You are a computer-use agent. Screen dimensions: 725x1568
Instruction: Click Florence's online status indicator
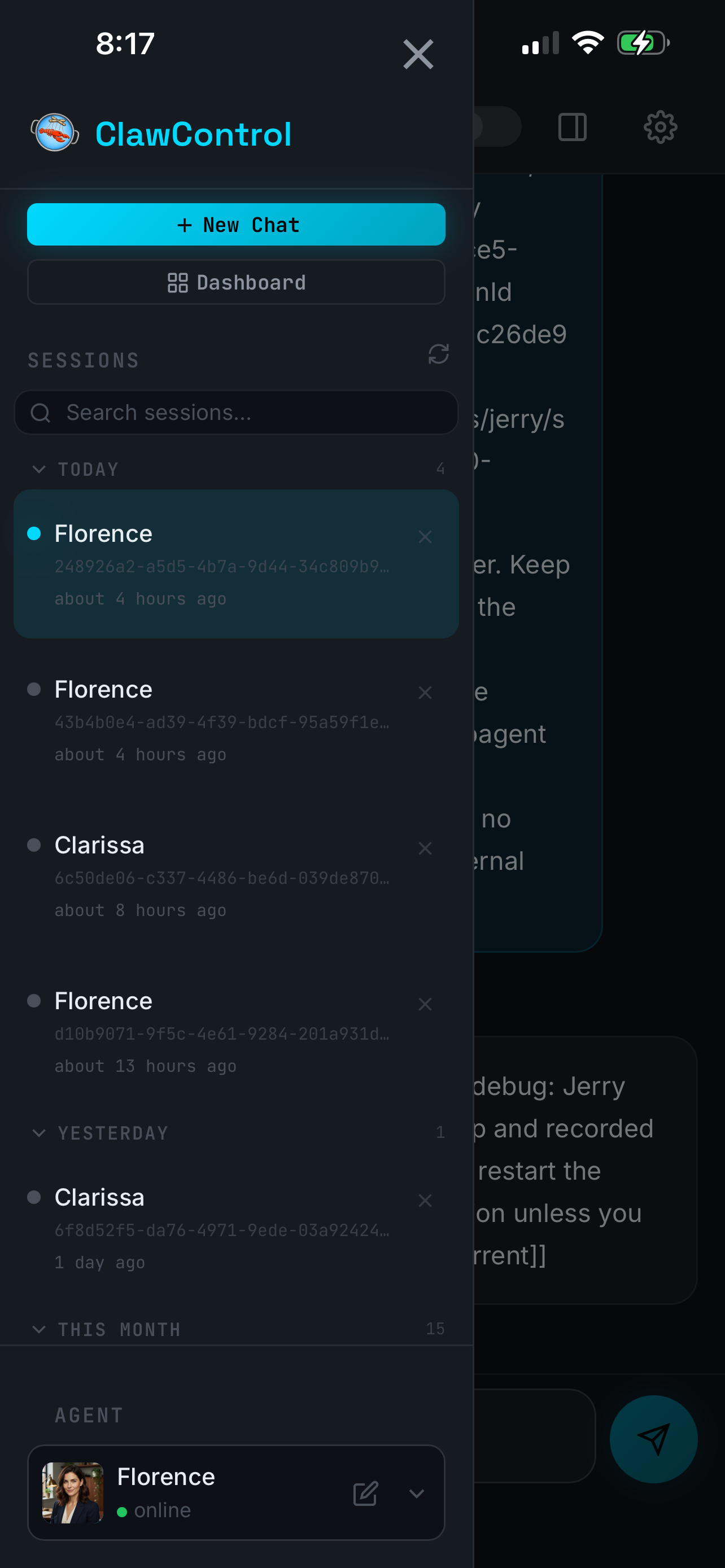[123, 1510]
